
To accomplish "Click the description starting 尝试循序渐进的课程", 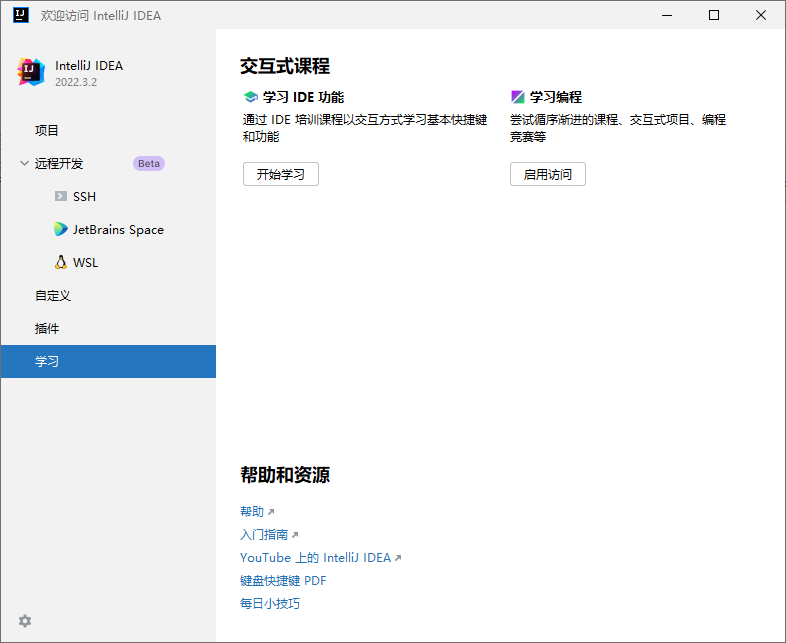I will 618,128.
